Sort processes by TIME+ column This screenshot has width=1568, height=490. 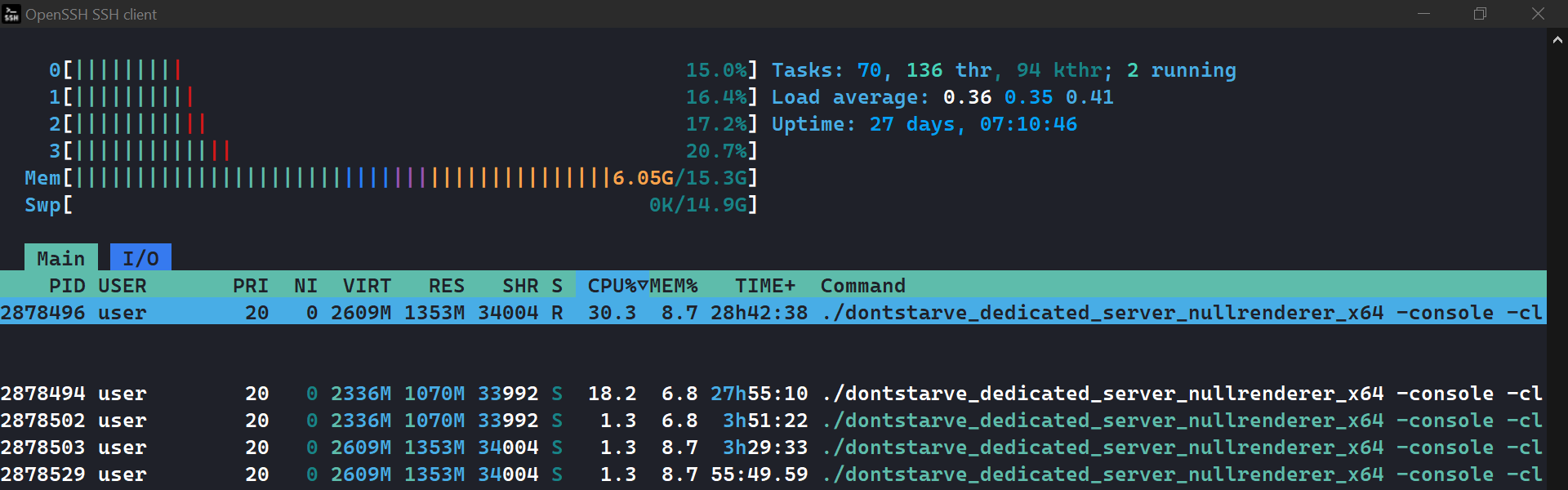pos(764,286)
